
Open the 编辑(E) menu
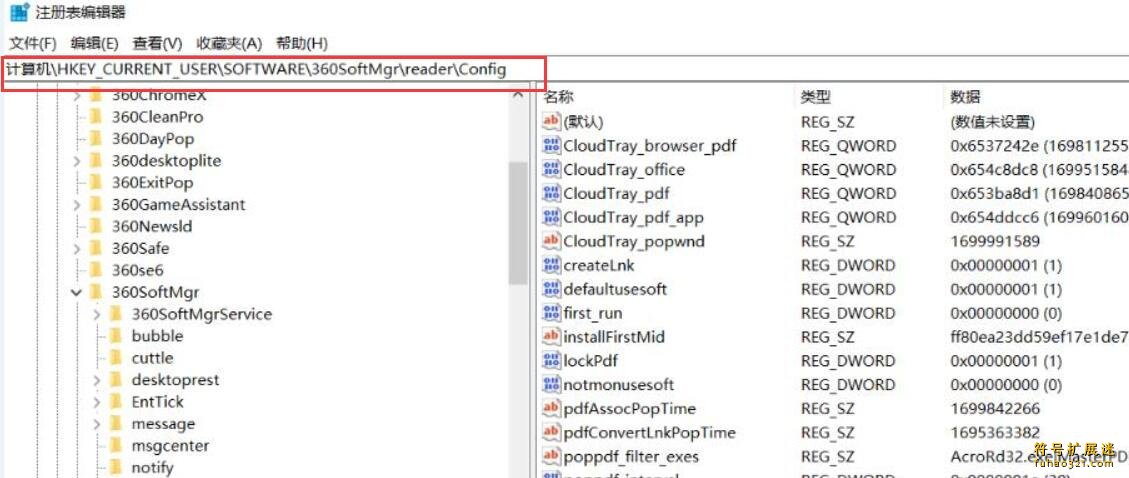coord(94,43)
